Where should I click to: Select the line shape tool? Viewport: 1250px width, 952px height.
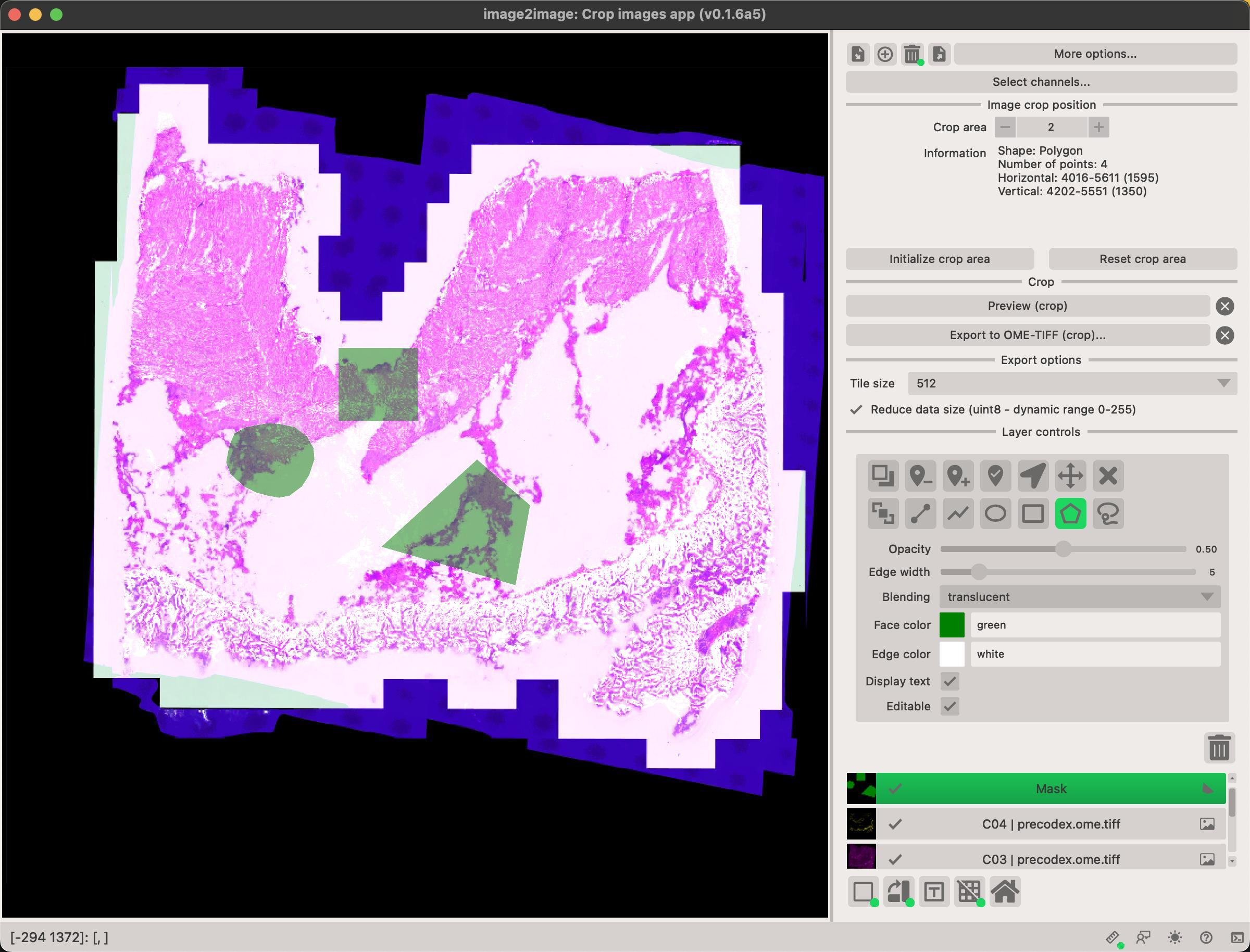[x=920, y=513]
